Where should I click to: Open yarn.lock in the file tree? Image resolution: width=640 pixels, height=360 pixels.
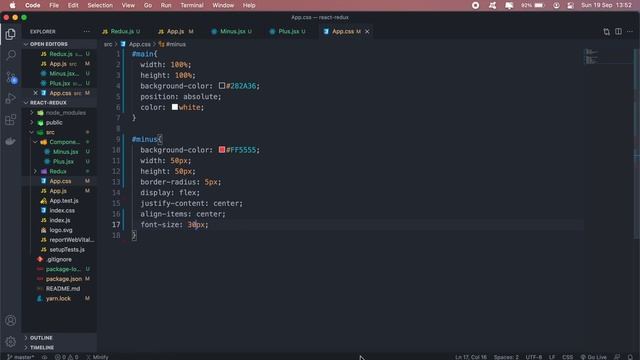58,299
